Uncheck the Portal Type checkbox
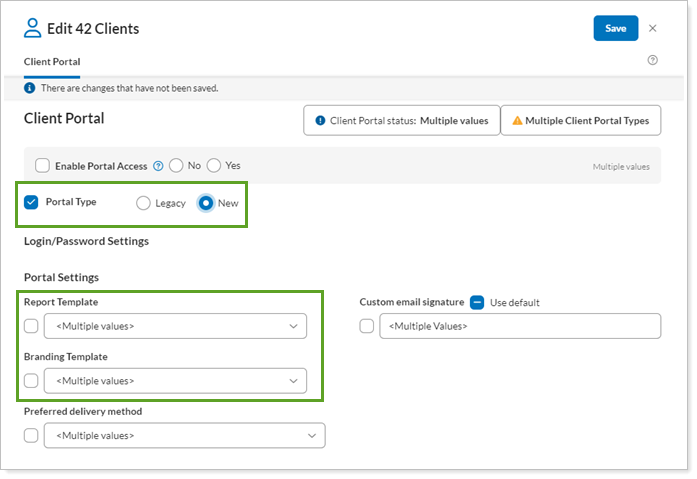 click(x=31, y=202)
